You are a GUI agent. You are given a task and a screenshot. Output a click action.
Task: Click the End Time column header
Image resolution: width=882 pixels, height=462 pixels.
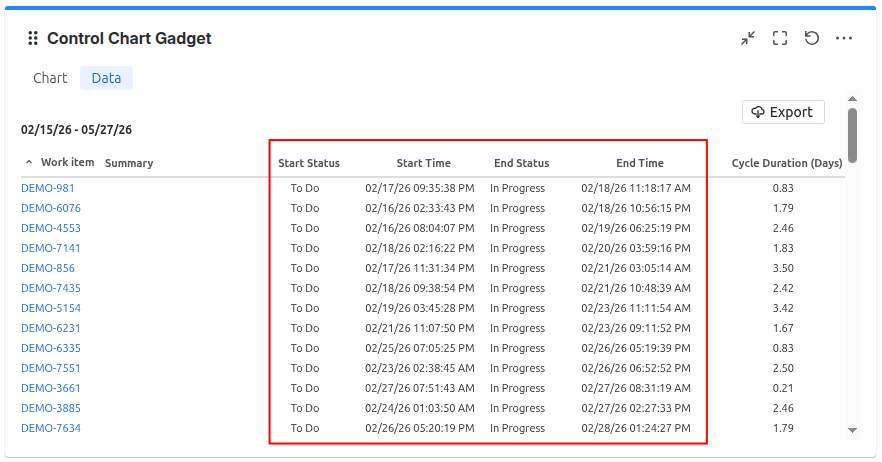click(x=640, y=163)
